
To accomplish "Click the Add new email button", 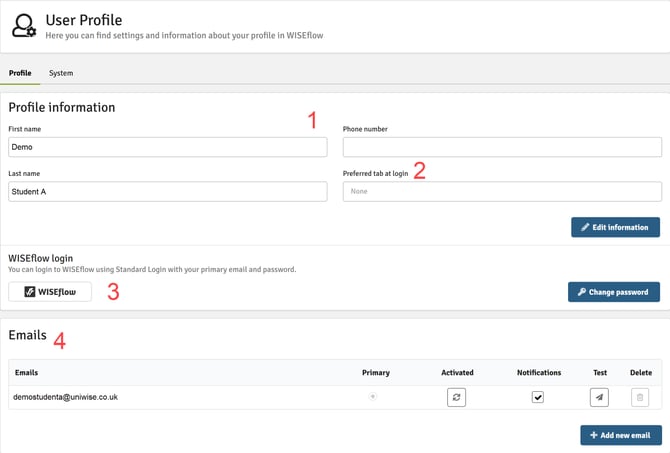I will (x=621, y=435).
